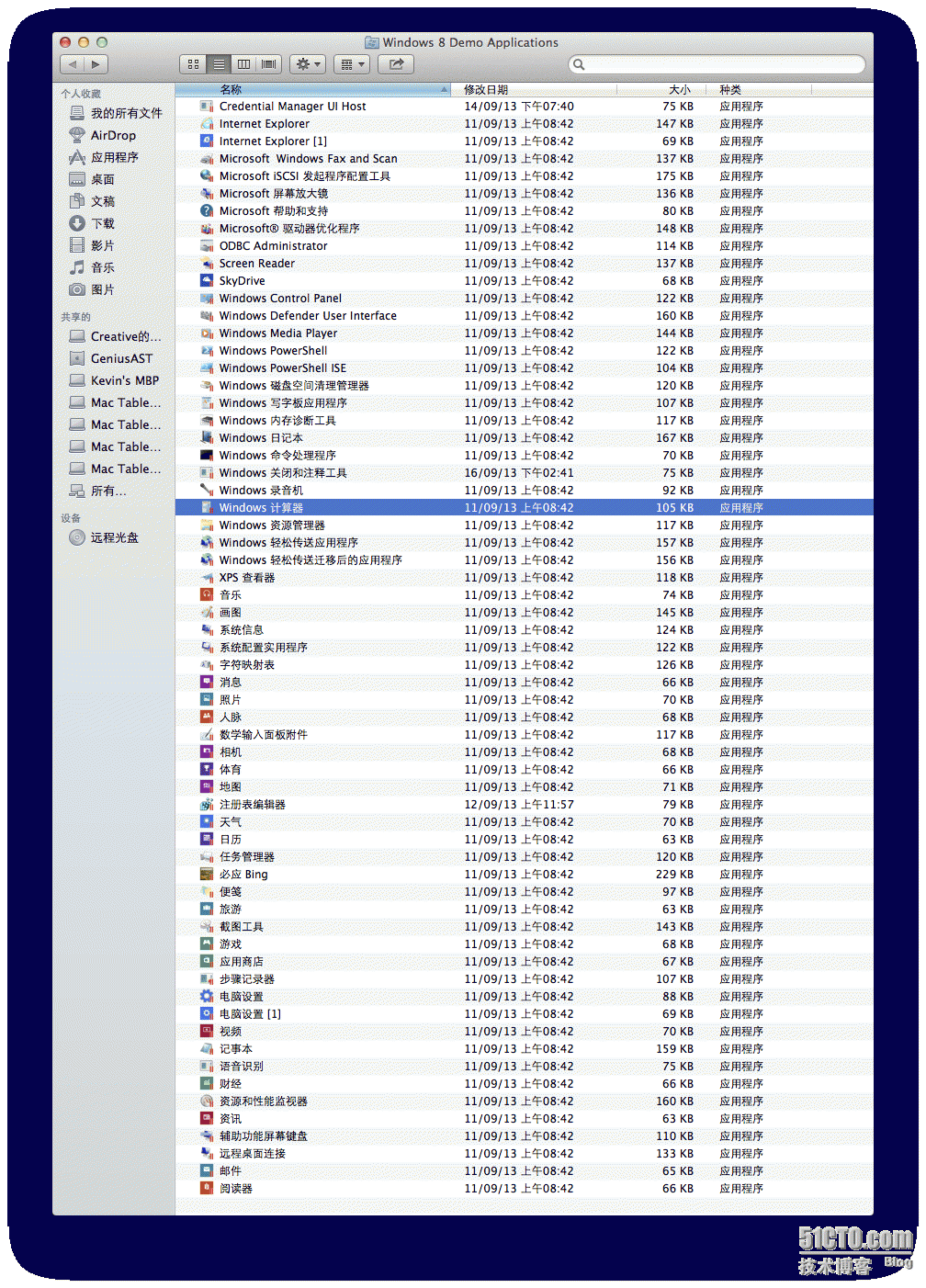Click the forward navigation button

[95, 64]
